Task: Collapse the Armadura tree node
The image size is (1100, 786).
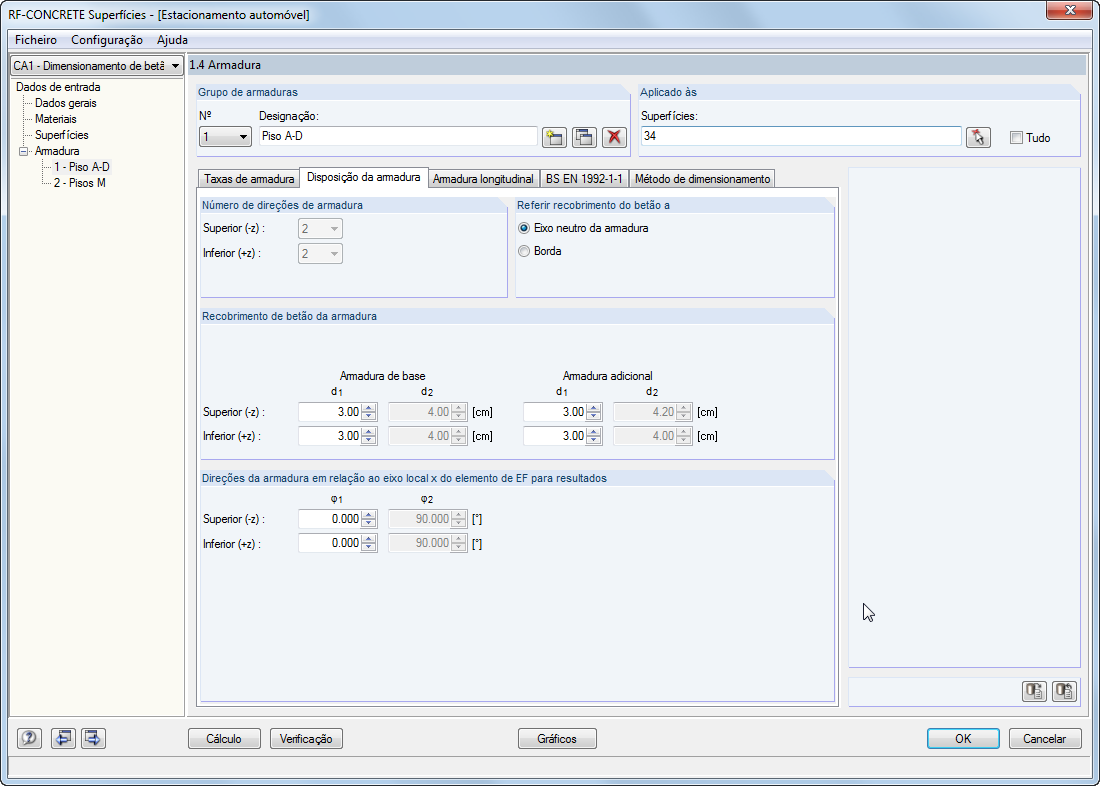Action: tap(24, 151)
